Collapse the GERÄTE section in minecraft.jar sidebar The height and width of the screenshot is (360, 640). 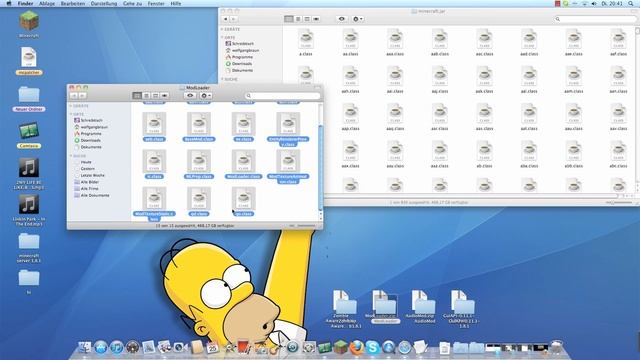[222, 29]
